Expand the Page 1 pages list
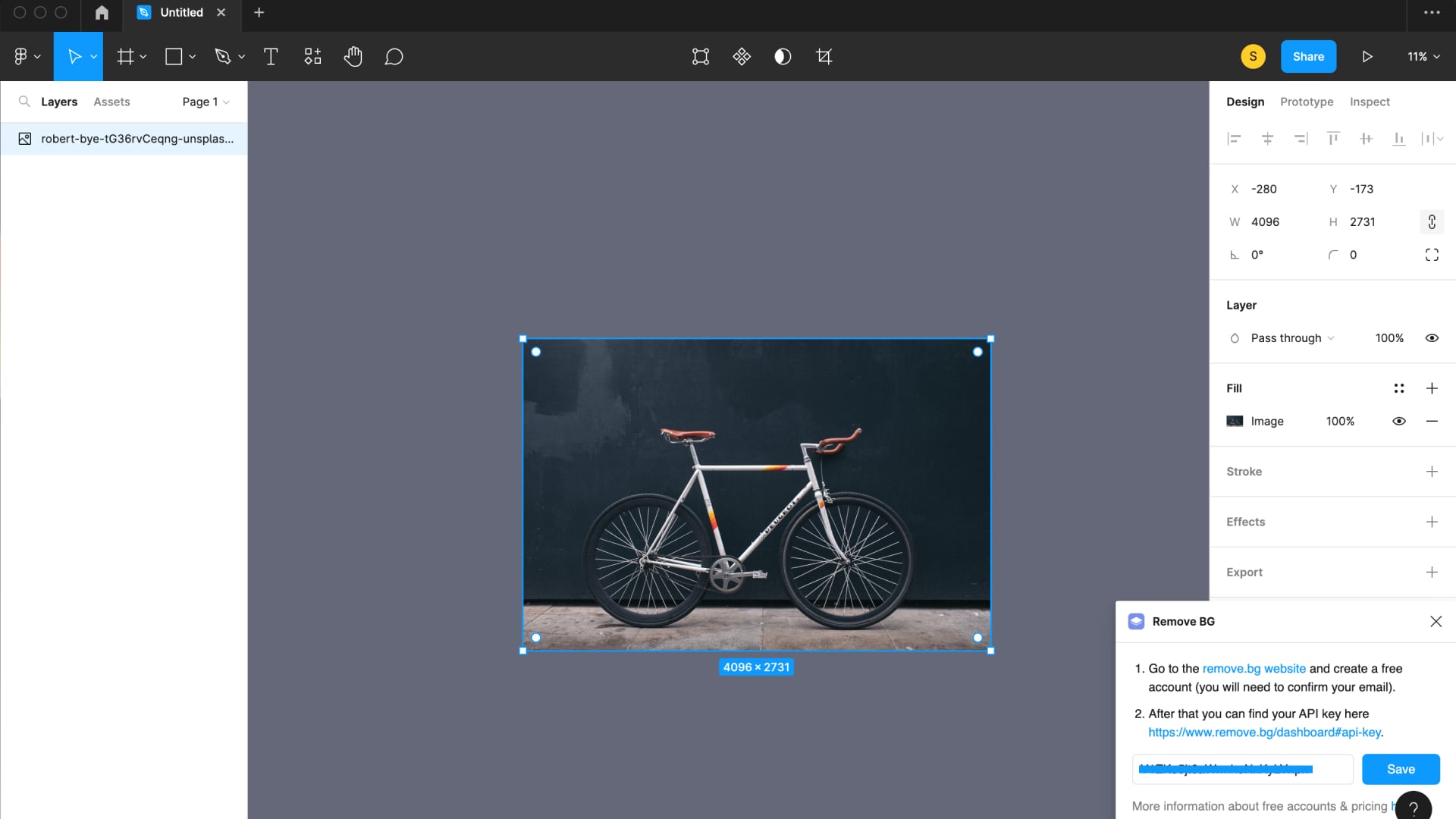 click(206, 102)
